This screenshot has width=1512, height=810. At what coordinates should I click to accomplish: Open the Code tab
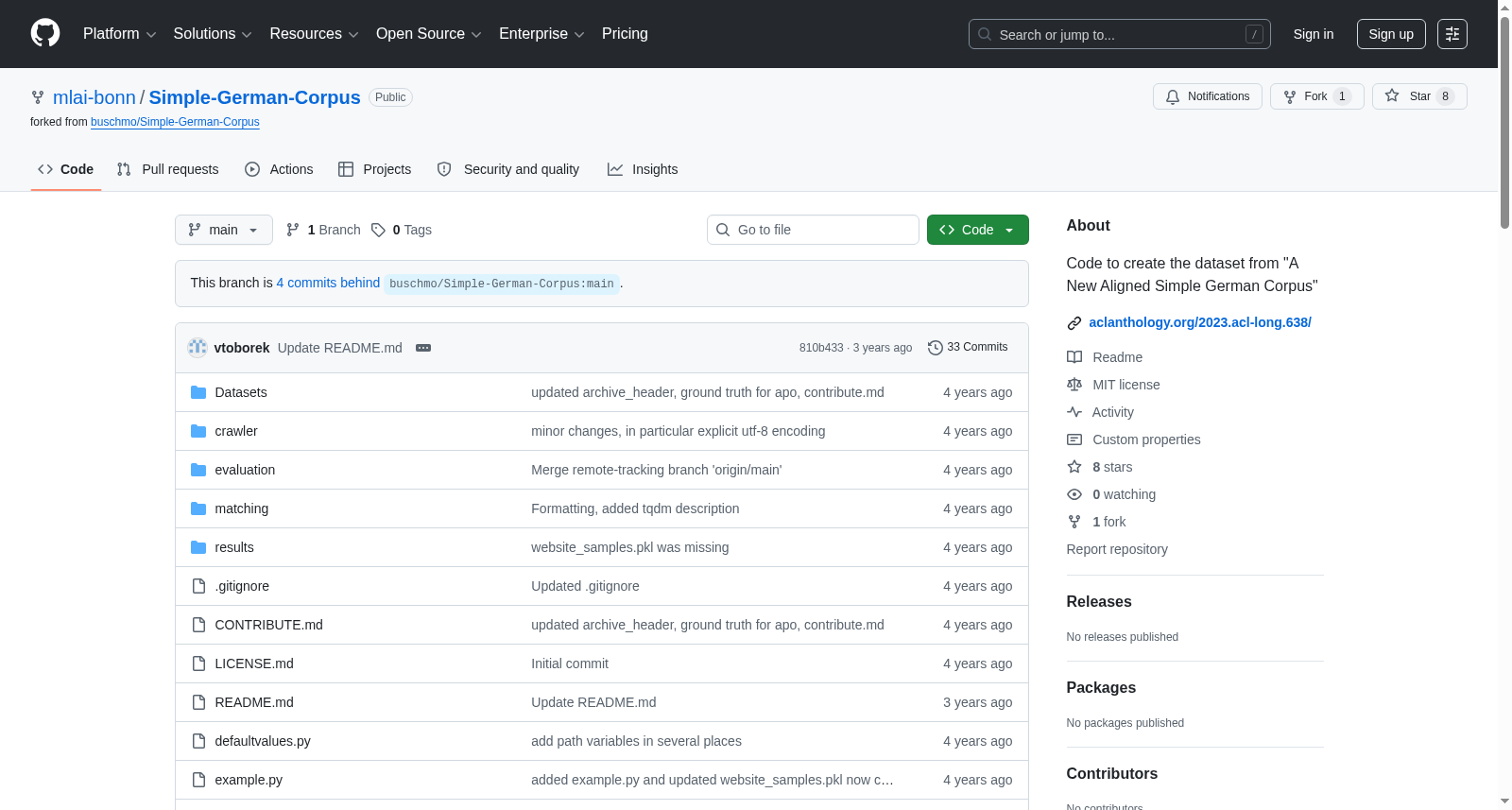tap(66, 169)
